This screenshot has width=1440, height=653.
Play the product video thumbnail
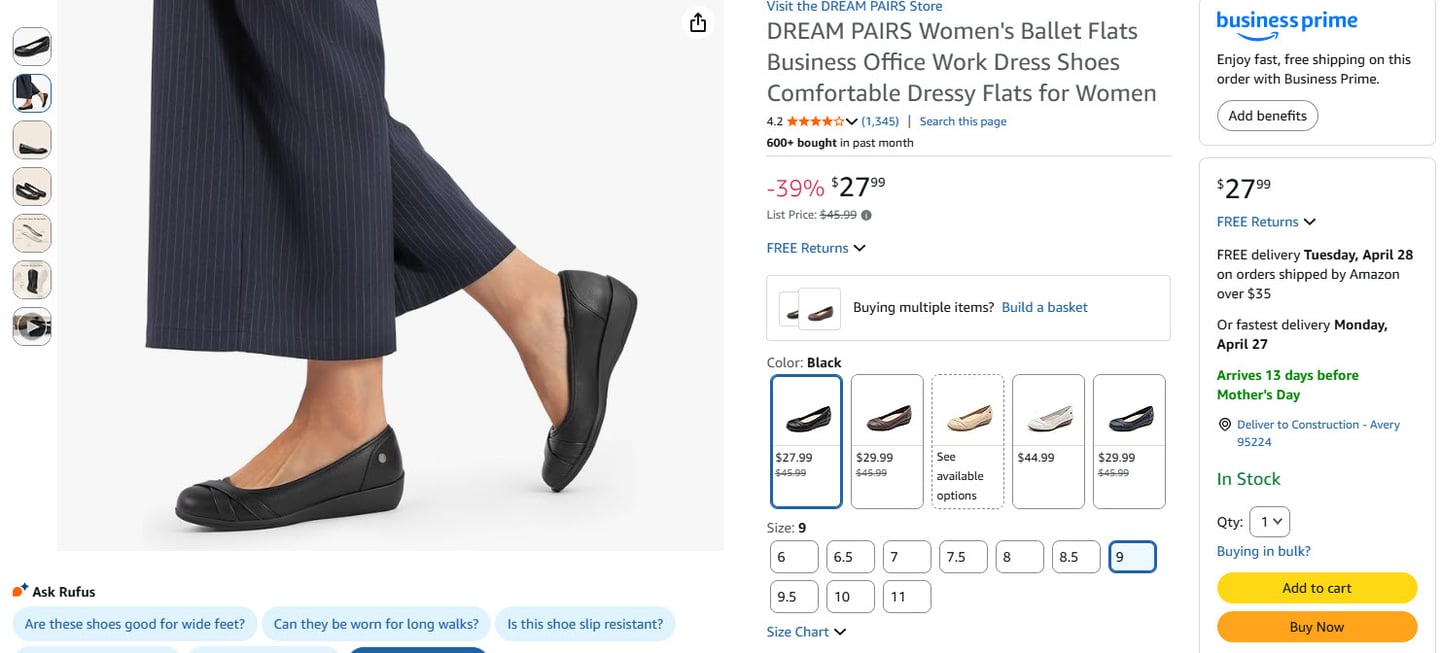tap(32, 326)
